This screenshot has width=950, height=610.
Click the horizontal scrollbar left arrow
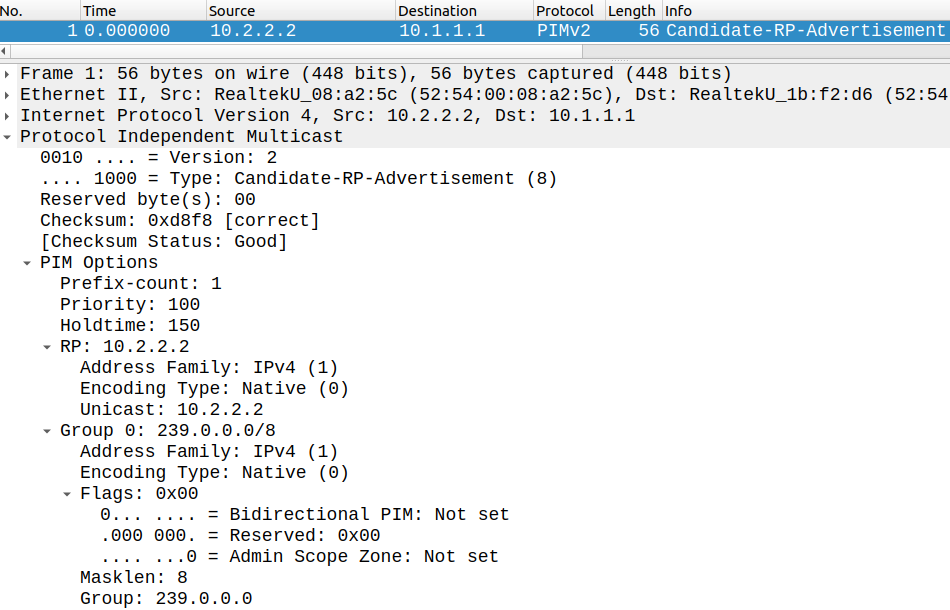coord(4,51)
